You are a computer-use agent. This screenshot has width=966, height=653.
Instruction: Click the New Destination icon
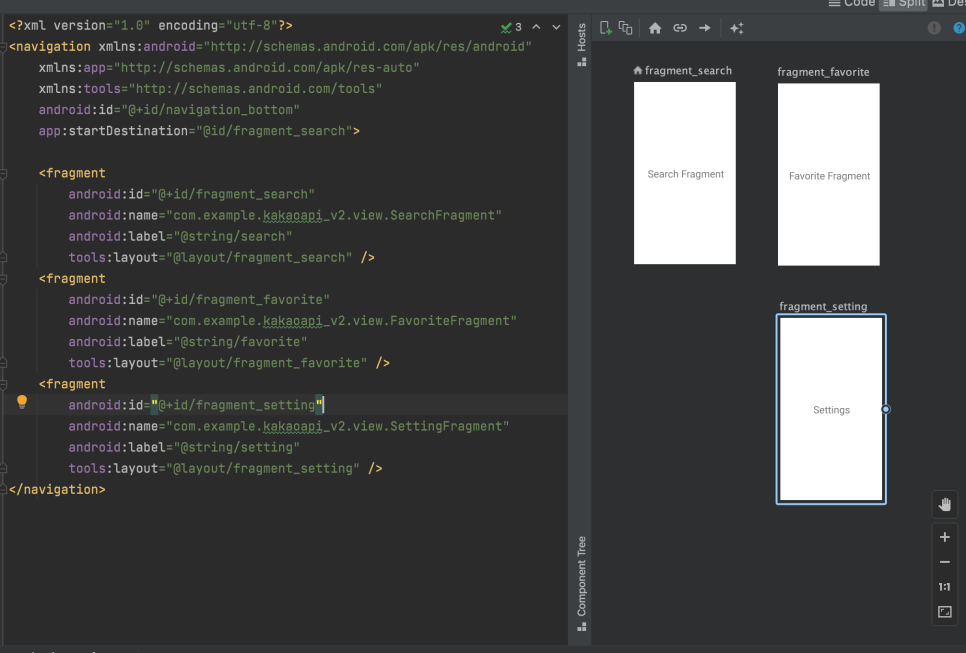[x=606, y=28]
